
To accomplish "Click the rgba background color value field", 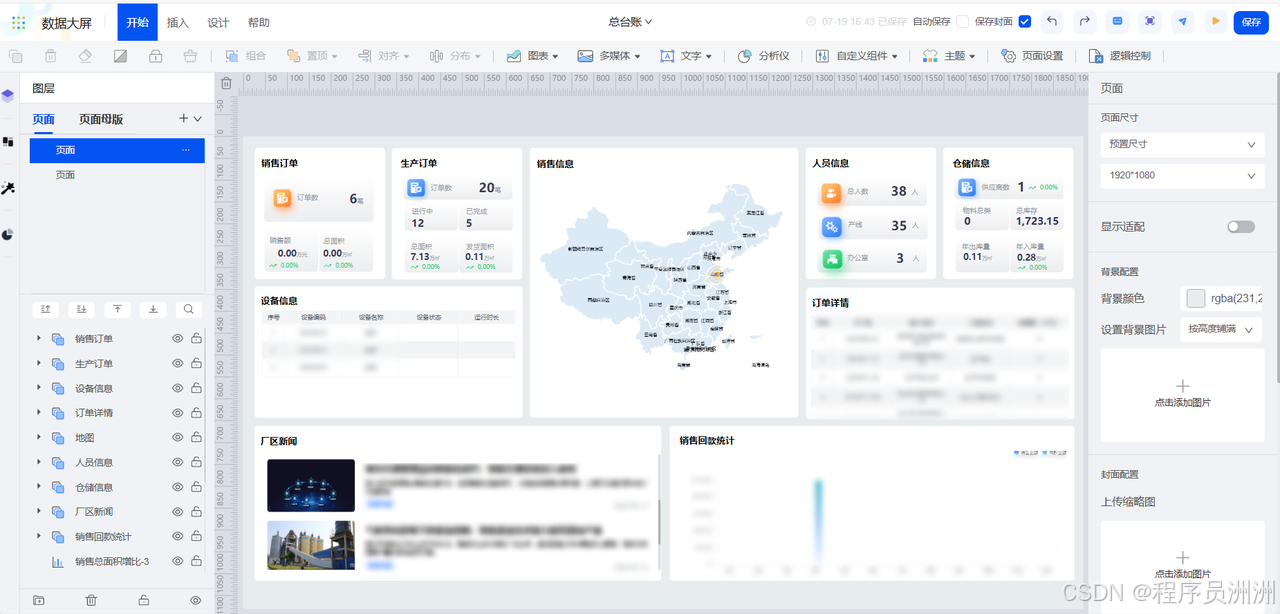I will (x=1236, y=297).
